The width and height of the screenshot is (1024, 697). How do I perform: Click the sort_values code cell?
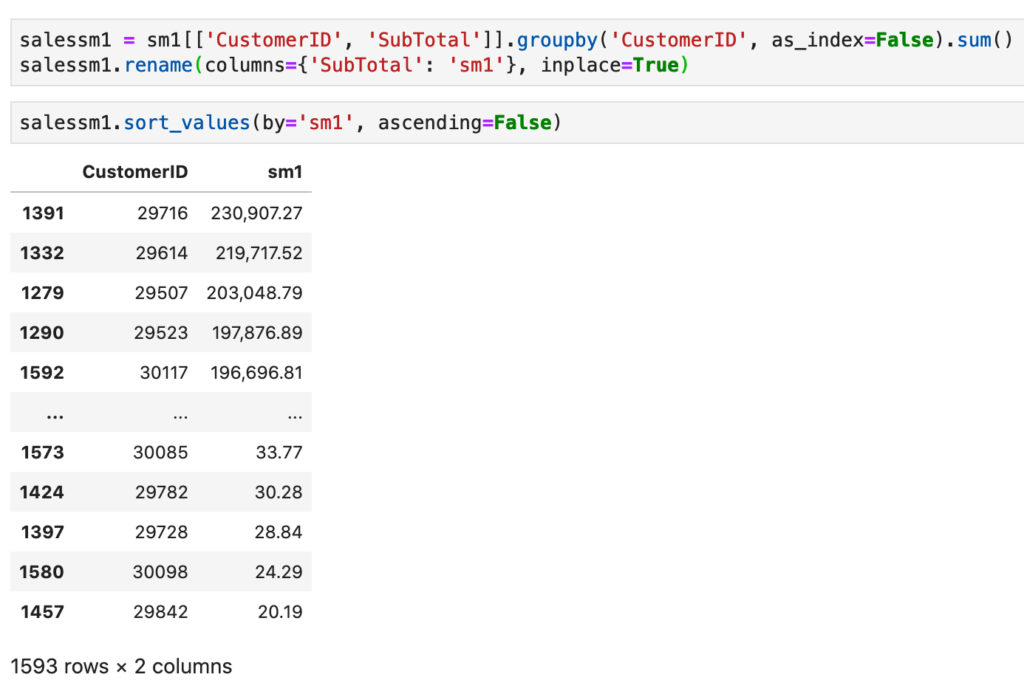(517, 122)
